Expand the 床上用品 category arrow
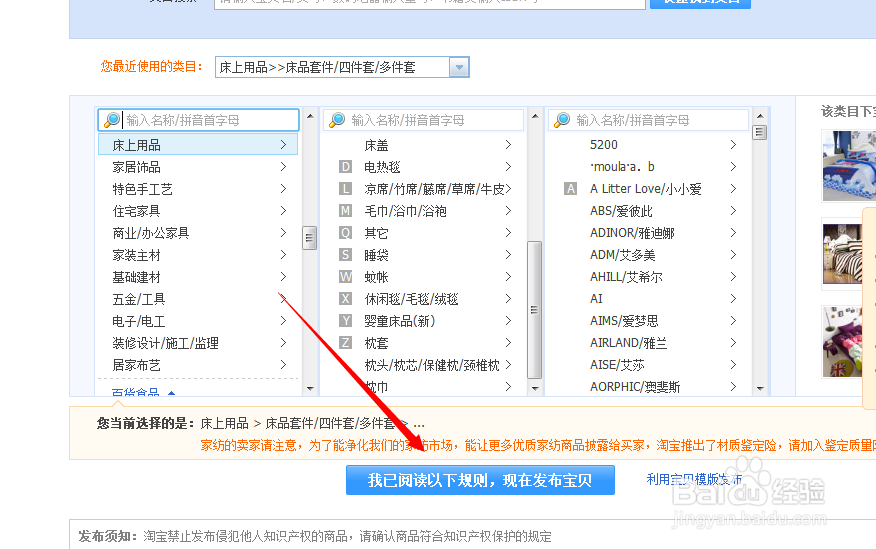Viewport: 876px width, 549px height. coord(283,145)
